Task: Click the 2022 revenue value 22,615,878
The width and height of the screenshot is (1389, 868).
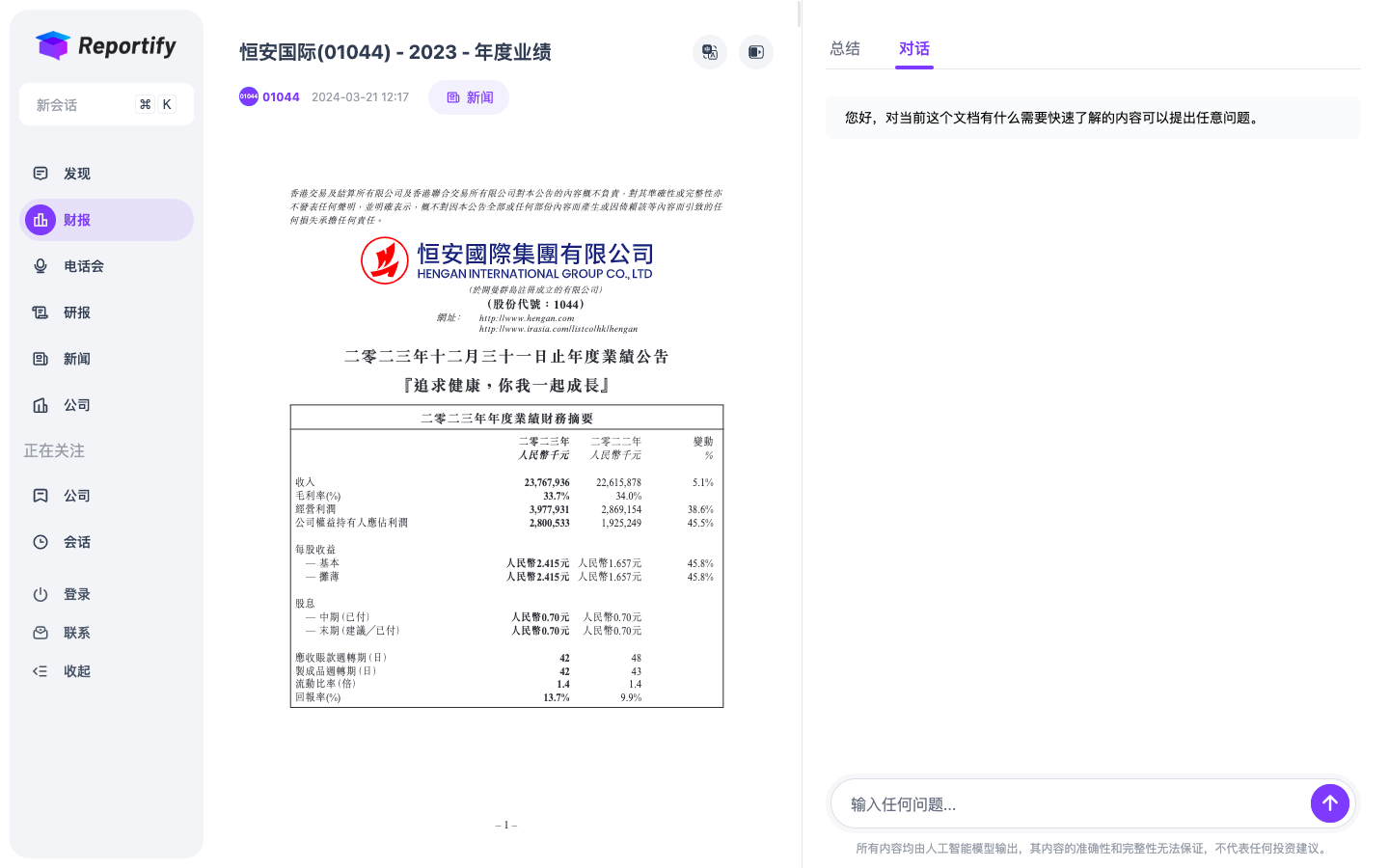Action: point(618,482)
